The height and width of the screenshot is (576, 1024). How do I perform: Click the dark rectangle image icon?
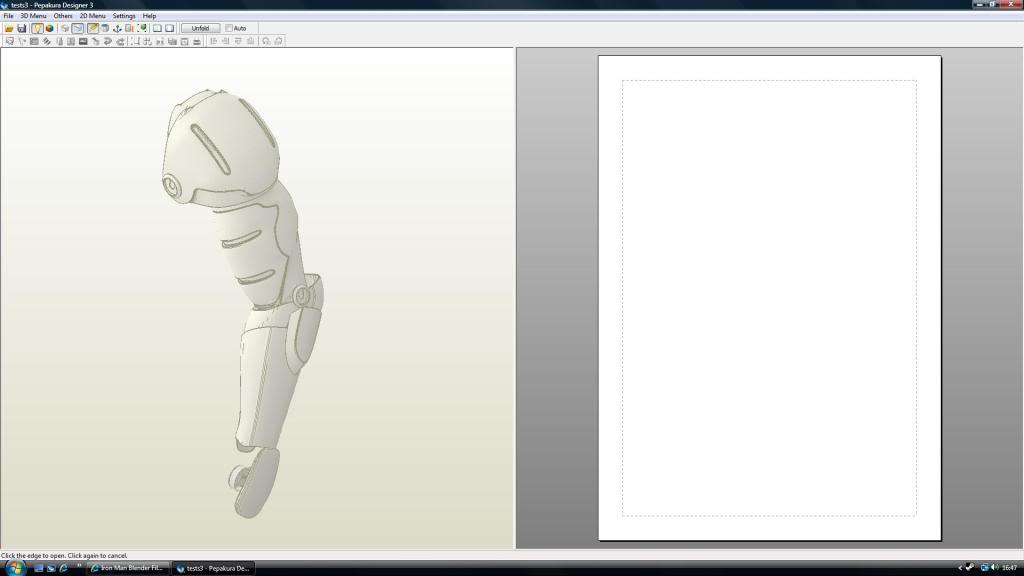click(x=83, y=41)
